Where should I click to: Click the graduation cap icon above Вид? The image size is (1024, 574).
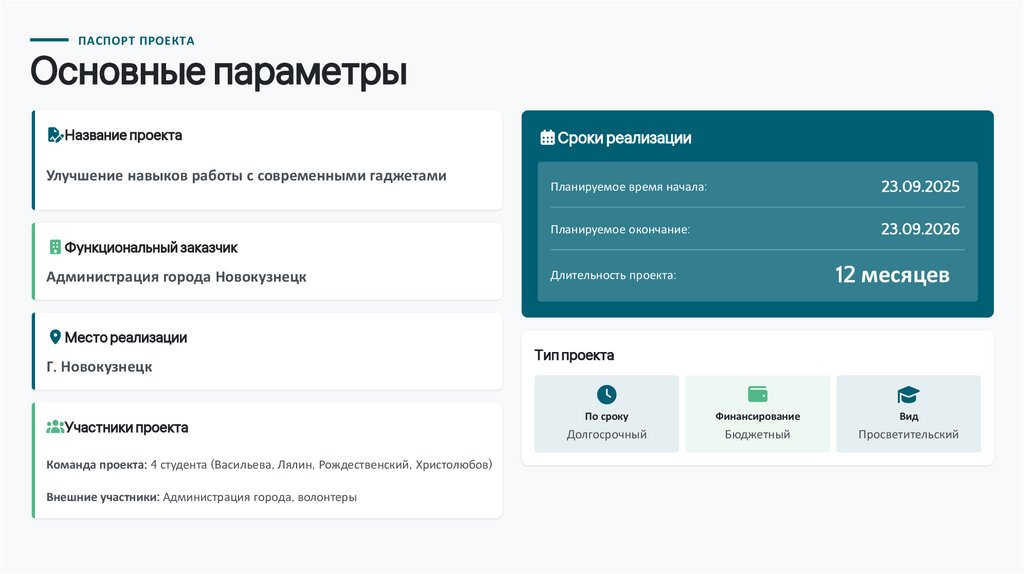click(x=908, y=394)
